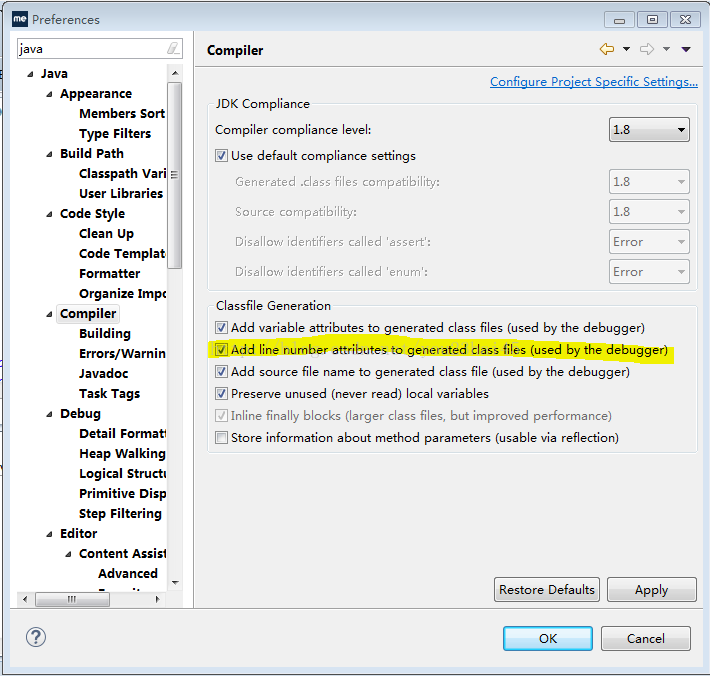Viewport: 710px width, 676px height.
Task: Open Source compatibility dropdown
Action: [x=649, y=211]
